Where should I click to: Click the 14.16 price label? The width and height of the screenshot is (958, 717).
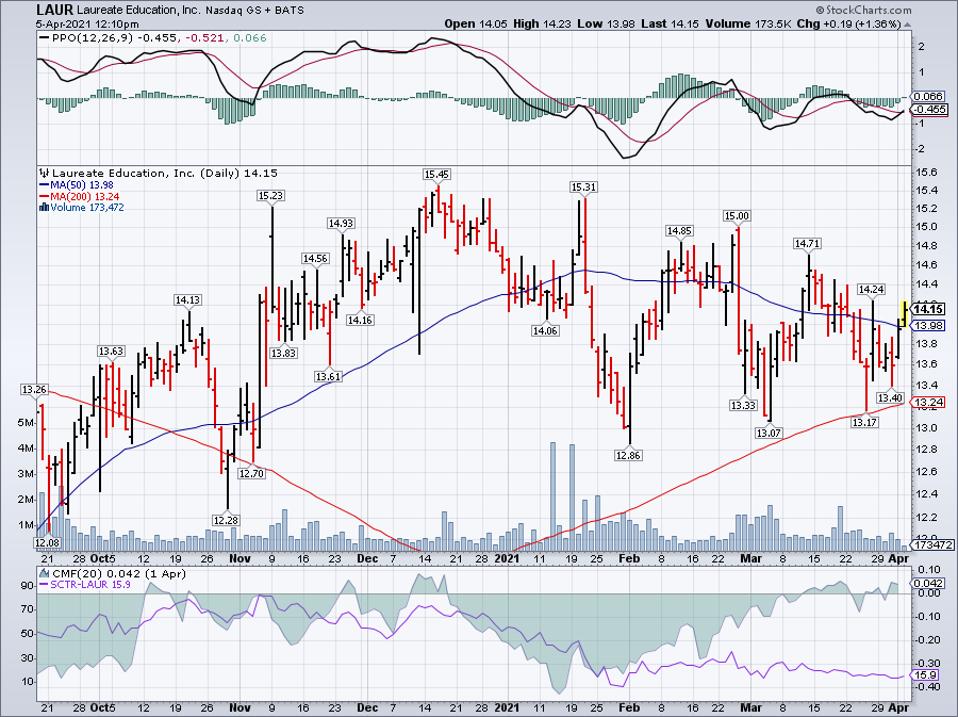[x=360, y=320]
